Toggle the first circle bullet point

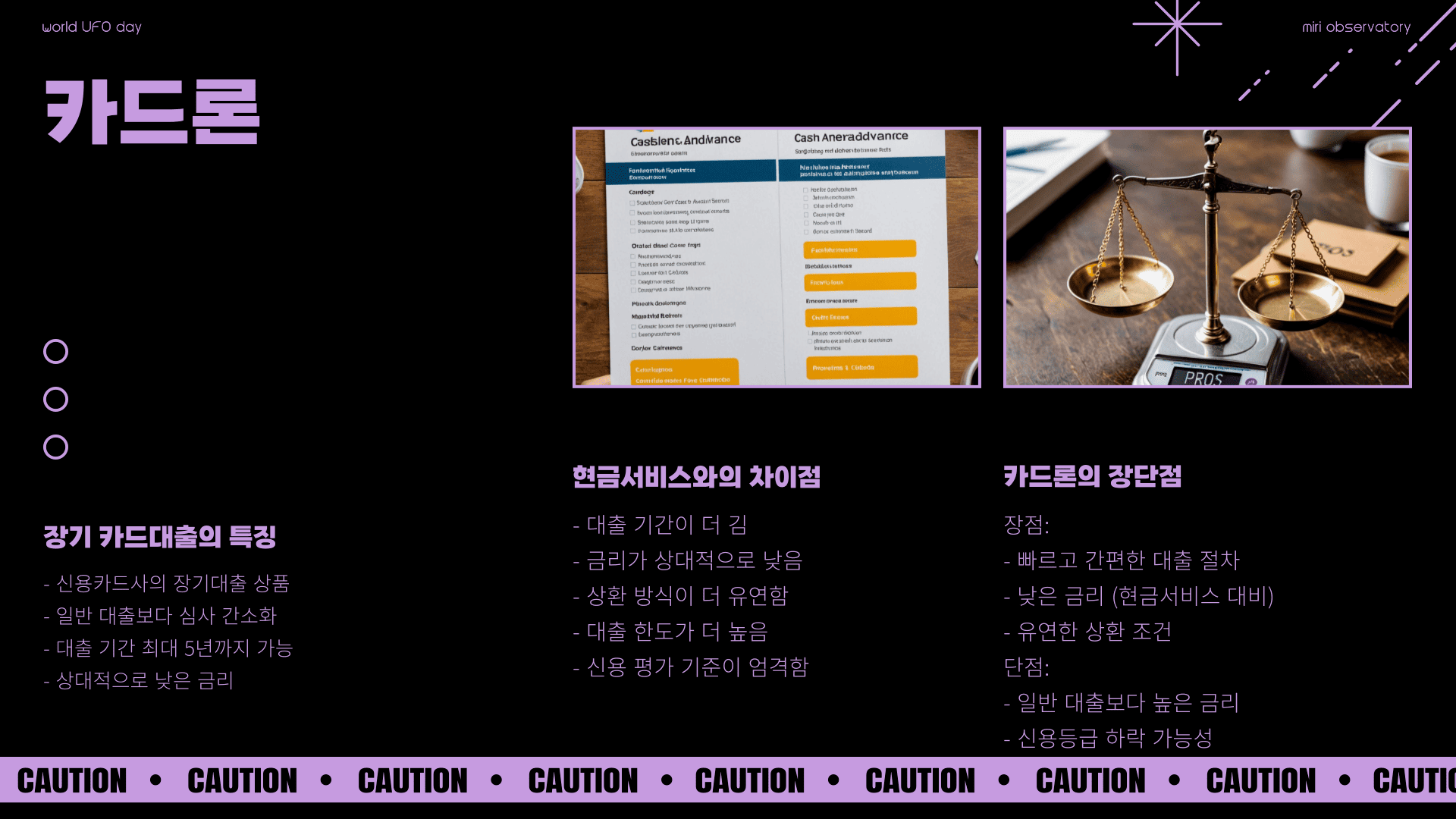pos(57,352)
